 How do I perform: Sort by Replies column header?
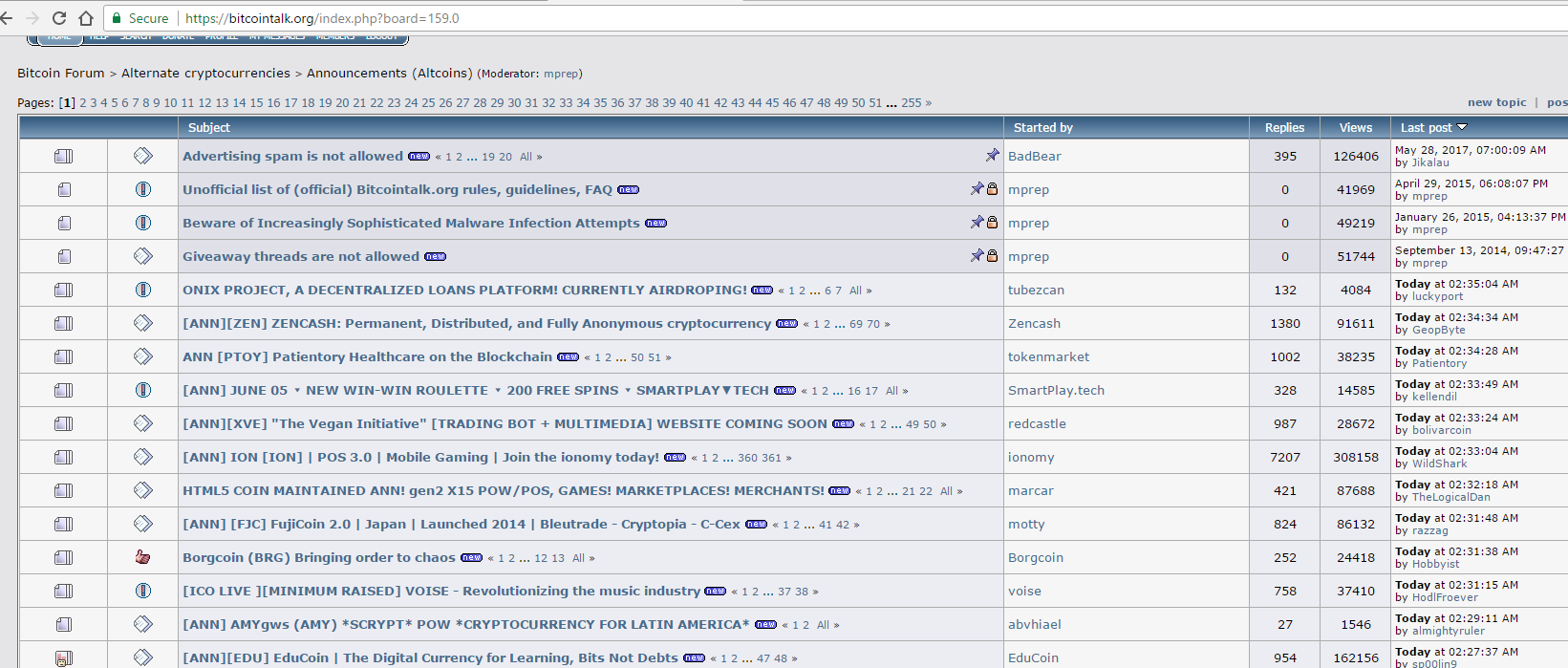click(1284, 127)
